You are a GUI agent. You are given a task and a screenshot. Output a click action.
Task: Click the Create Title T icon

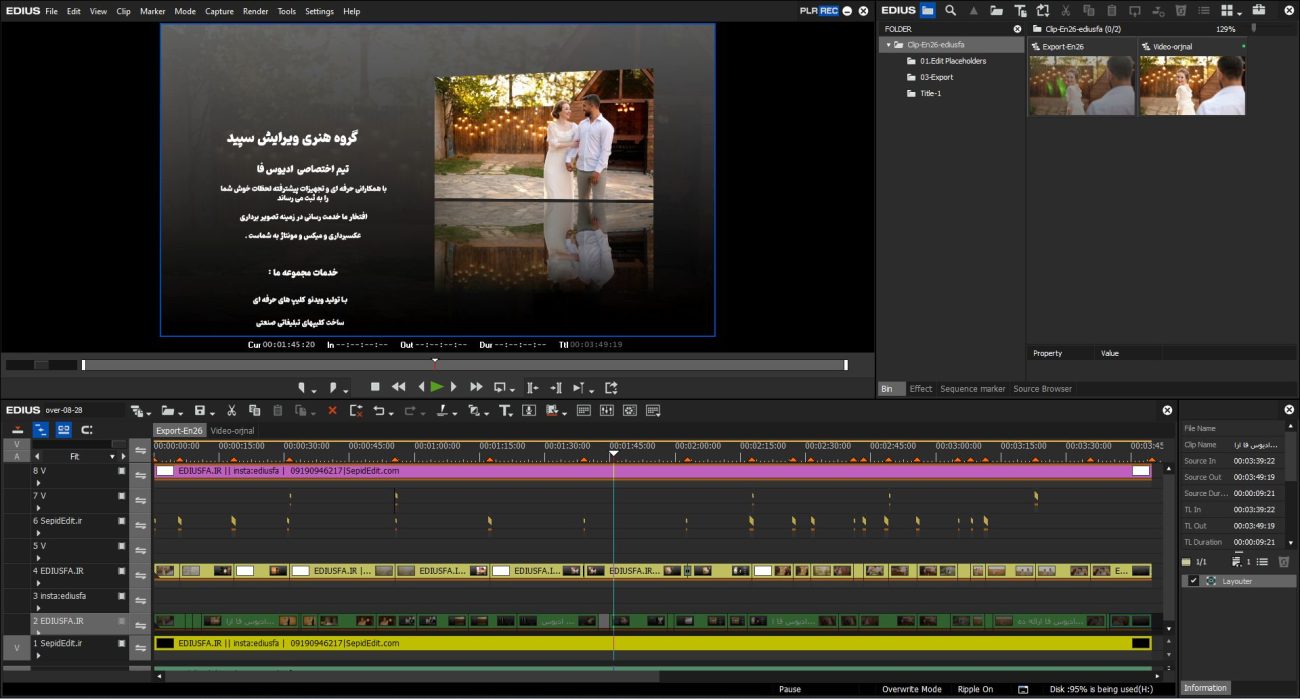504,411
